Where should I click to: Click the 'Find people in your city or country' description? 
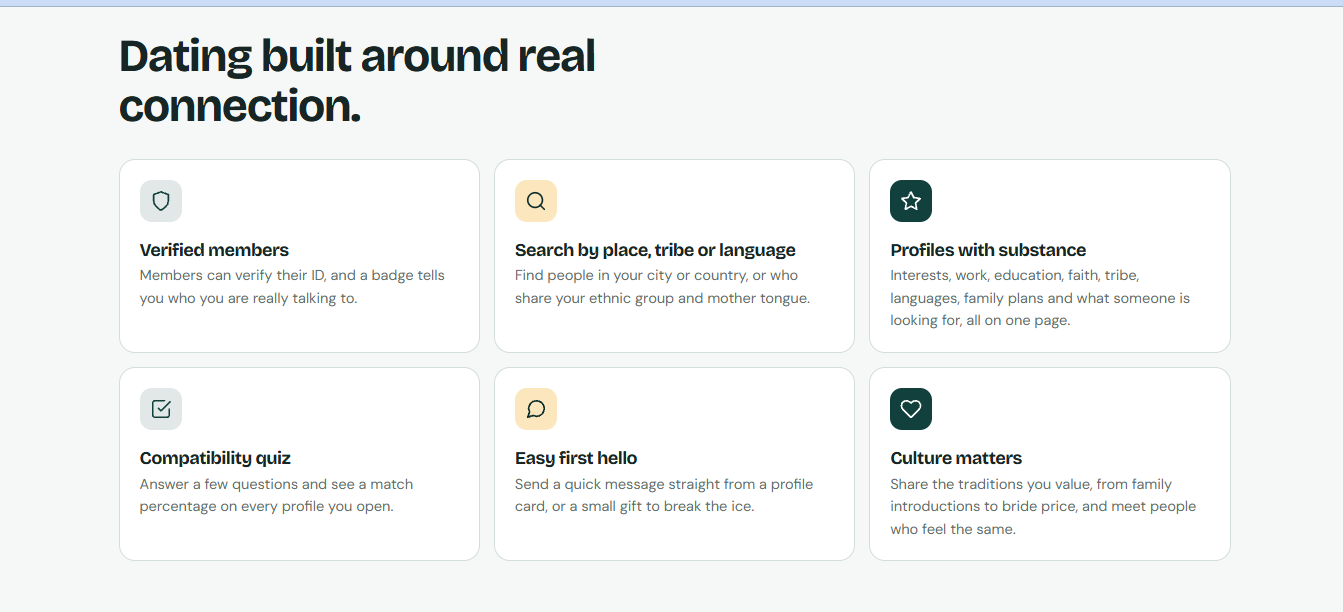click(662, 287)
